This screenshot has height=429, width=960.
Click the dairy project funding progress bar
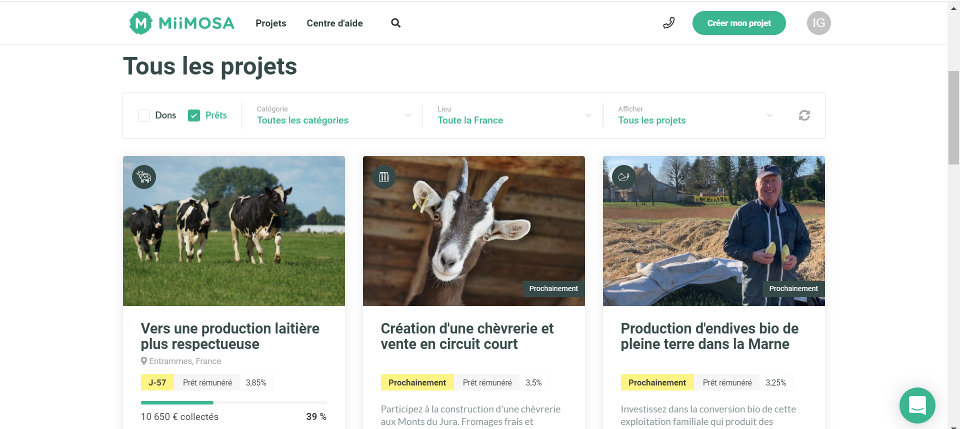point(234,402)
